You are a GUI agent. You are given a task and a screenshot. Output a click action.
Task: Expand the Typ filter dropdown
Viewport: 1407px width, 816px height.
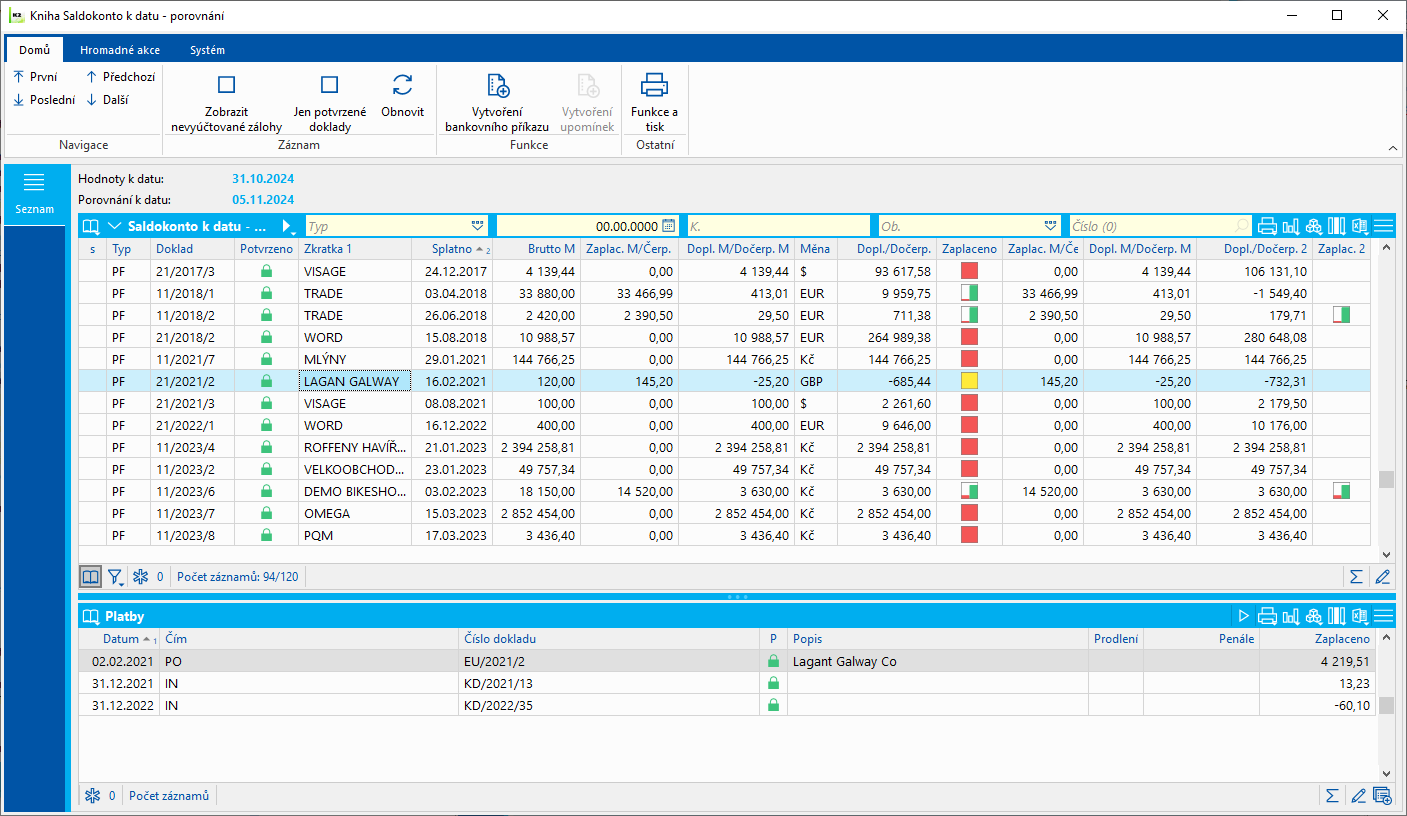point(477,226)
